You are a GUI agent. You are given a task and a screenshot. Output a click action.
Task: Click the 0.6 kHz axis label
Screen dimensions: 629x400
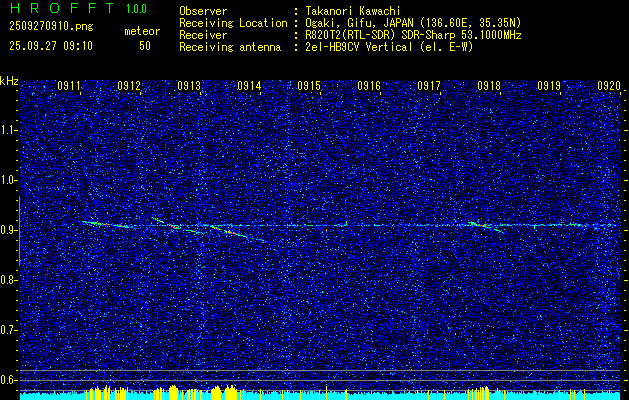tap(8, 380)
